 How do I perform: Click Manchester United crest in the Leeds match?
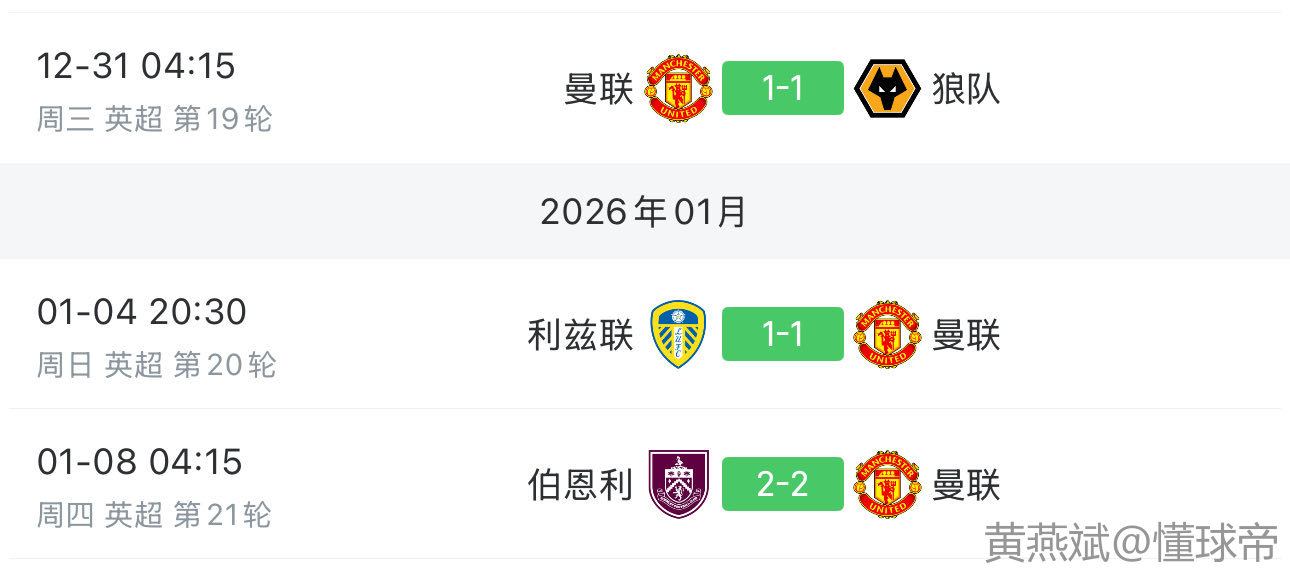(887, 335)
